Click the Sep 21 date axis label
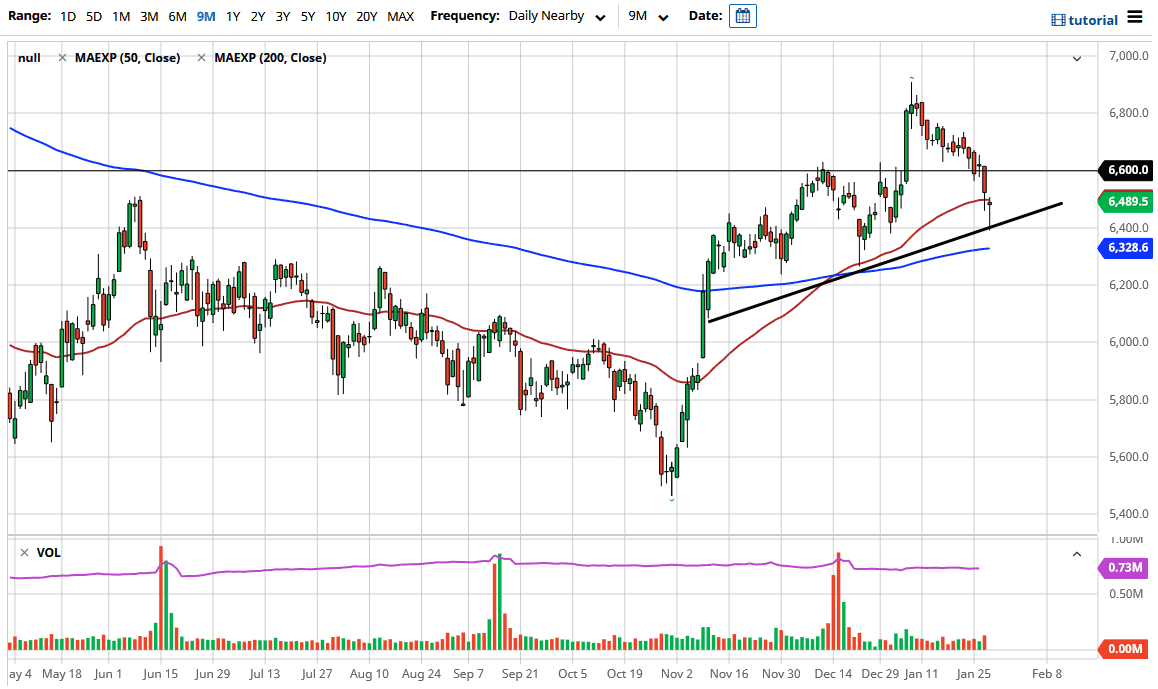1158x689 pixels. click(x=520, y=673)
